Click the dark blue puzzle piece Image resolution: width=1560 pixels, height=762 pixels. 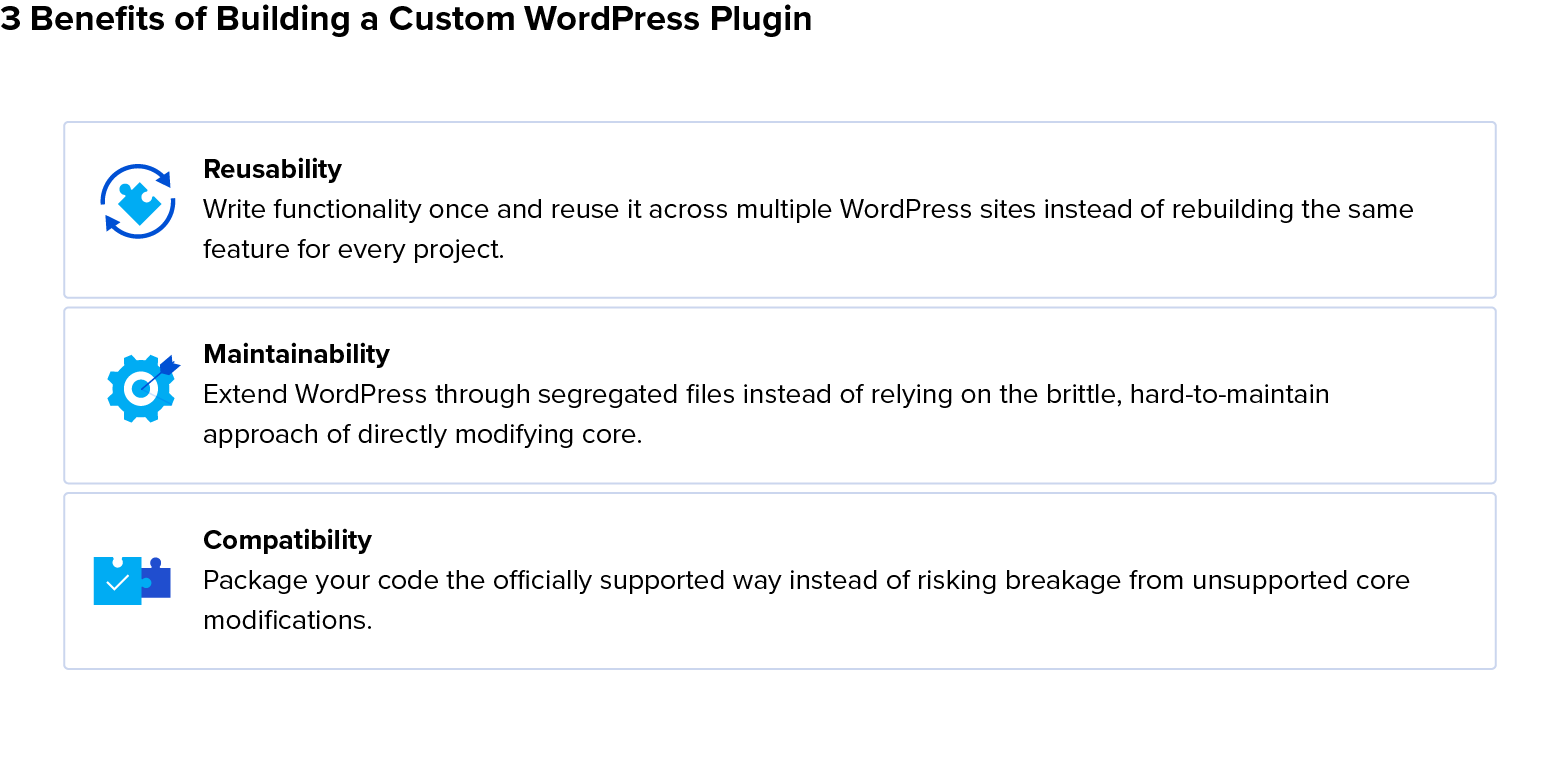(157, 578)
